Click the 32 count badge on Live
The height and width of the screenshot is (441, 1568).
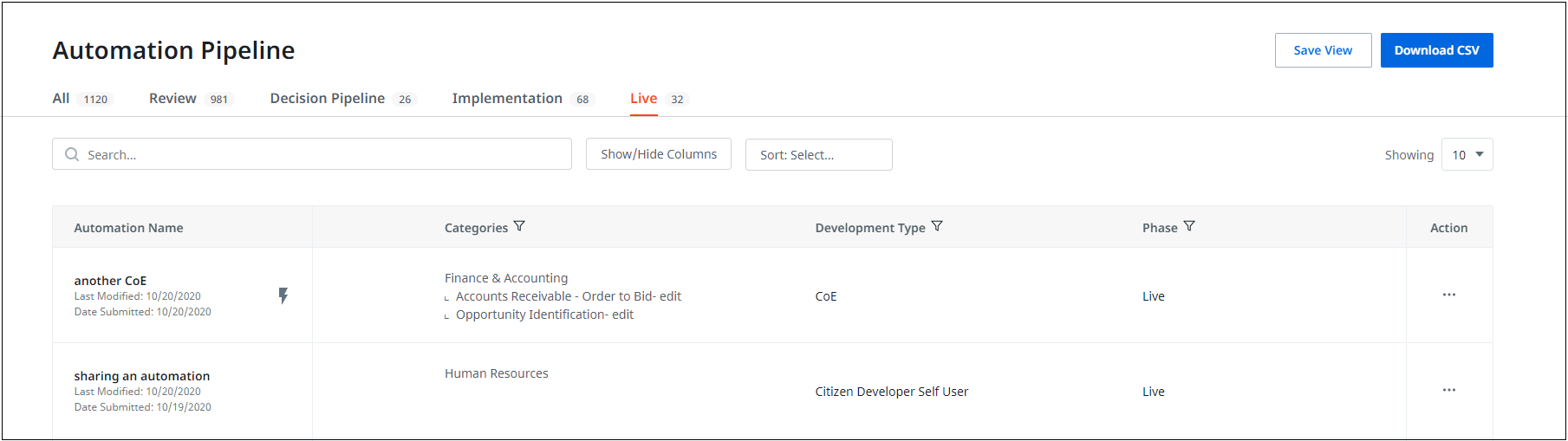[677, 100]
